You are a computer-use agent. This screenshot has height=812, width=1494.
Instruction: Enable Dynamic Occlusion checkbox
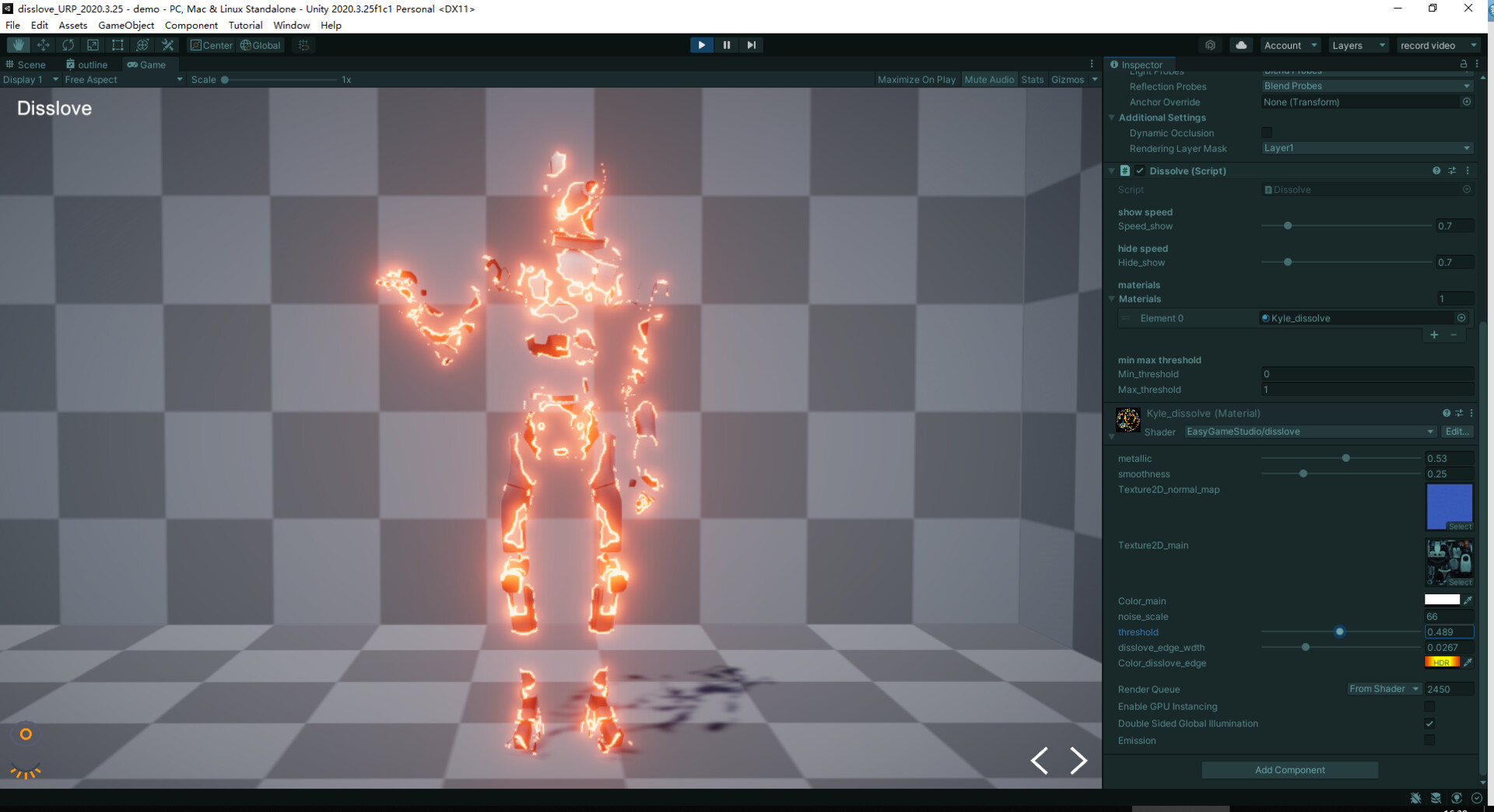pyautogui.click(x=1267, y=132)
